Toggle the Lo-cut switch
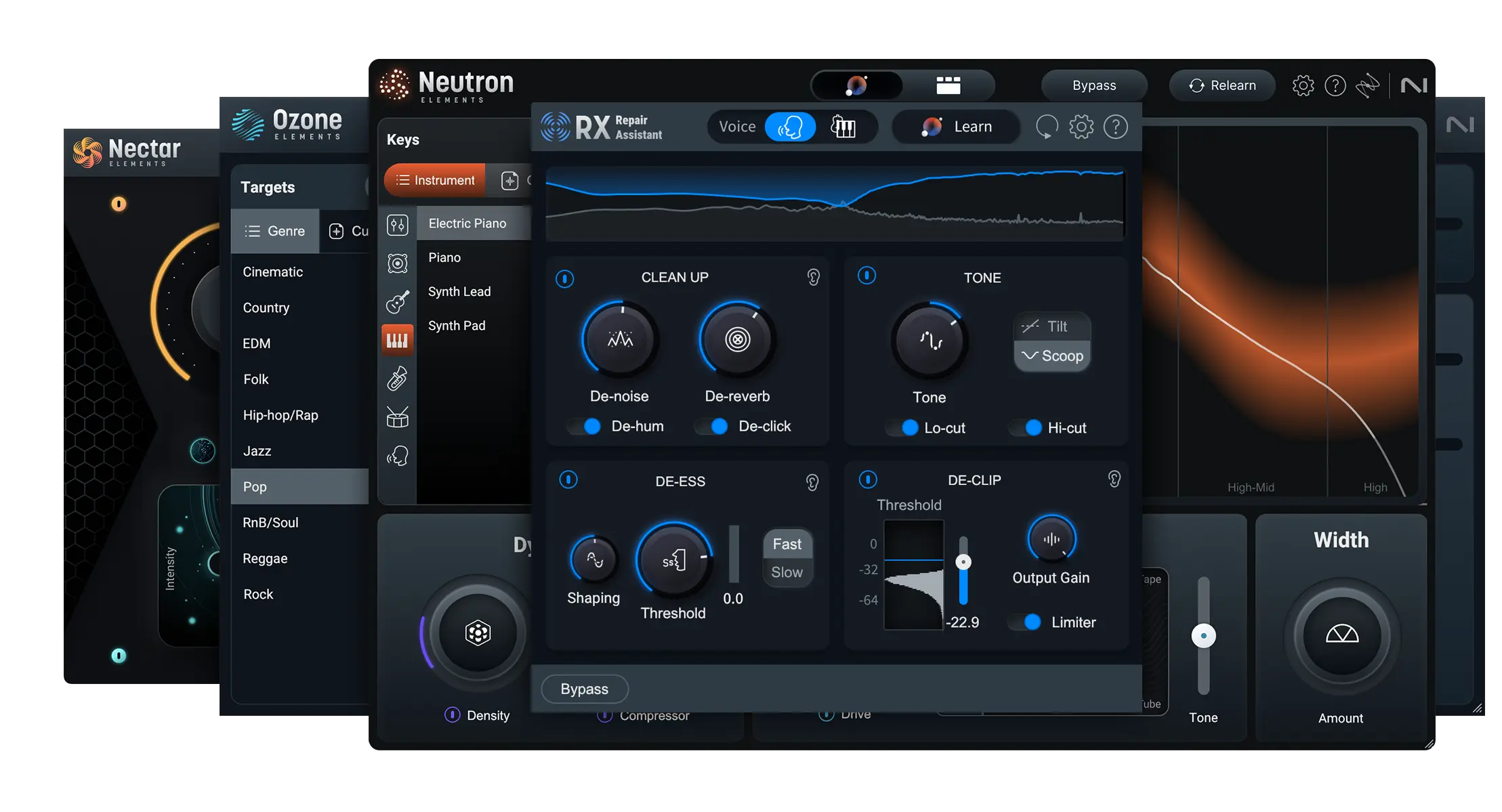 point(903,427)
